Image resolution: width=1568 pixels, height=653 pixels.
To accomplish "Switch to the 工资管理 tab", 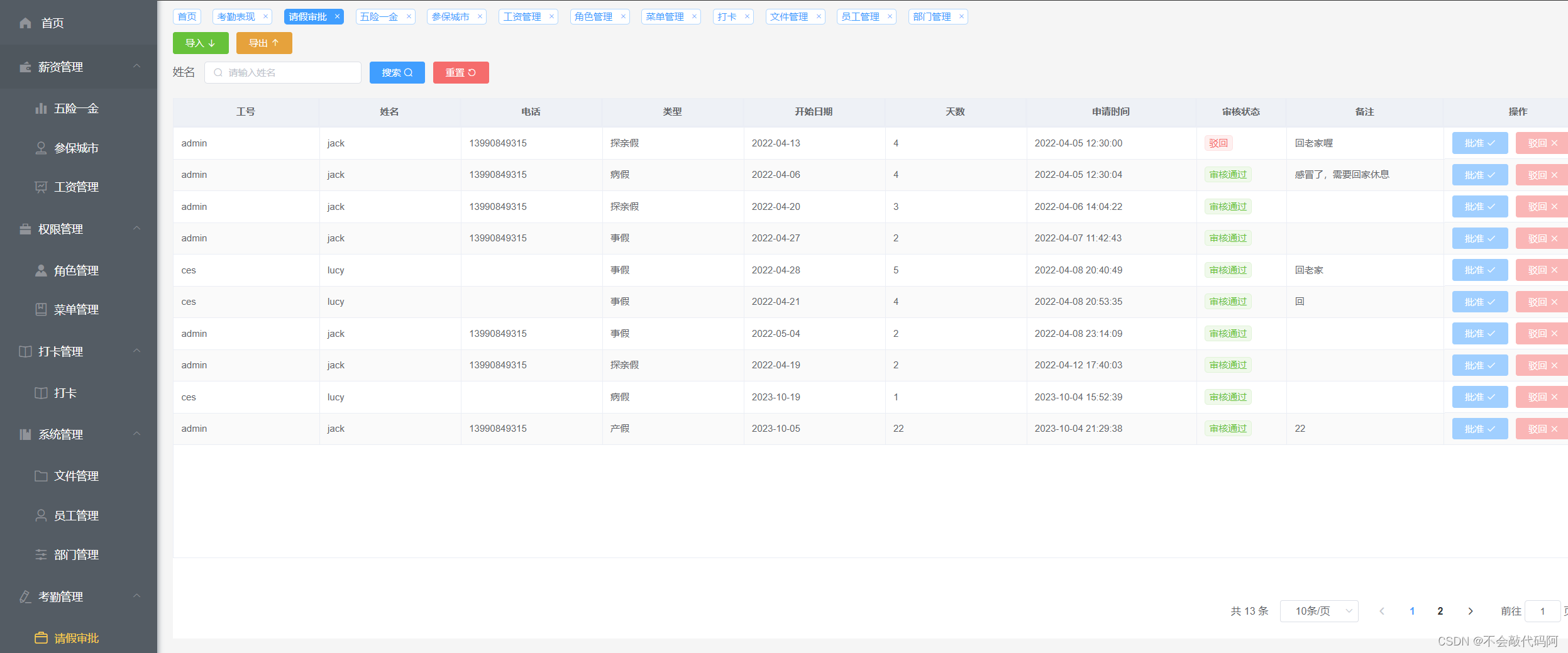I will pos(522,17).
